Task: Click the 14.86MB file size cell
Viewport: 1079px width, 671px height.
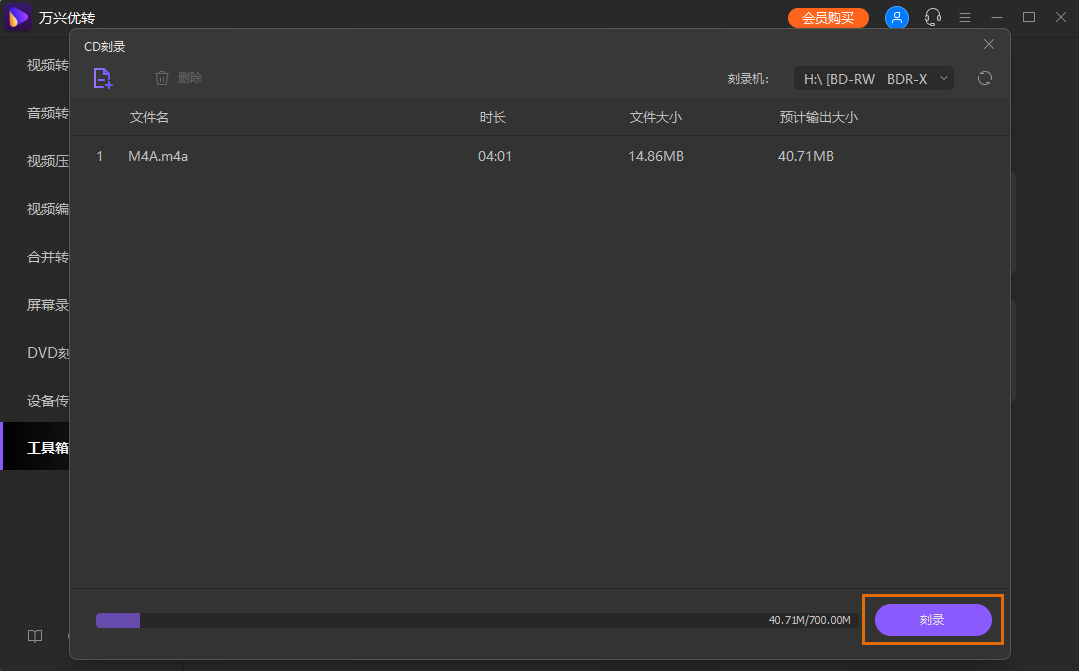Action: point(656,156)
